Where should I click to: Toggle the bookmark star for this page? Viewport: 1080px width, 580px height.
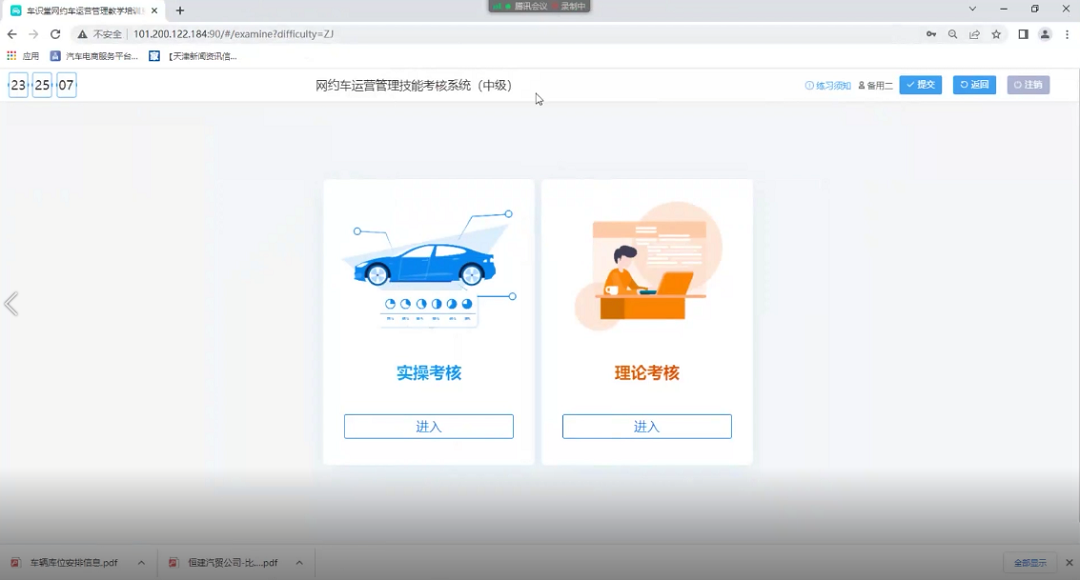click(996, 33)
